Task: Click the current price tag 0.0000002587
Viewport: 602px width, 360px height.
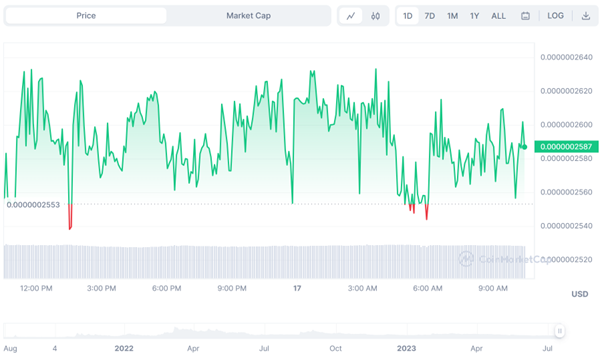Action: tap(566, 147)
